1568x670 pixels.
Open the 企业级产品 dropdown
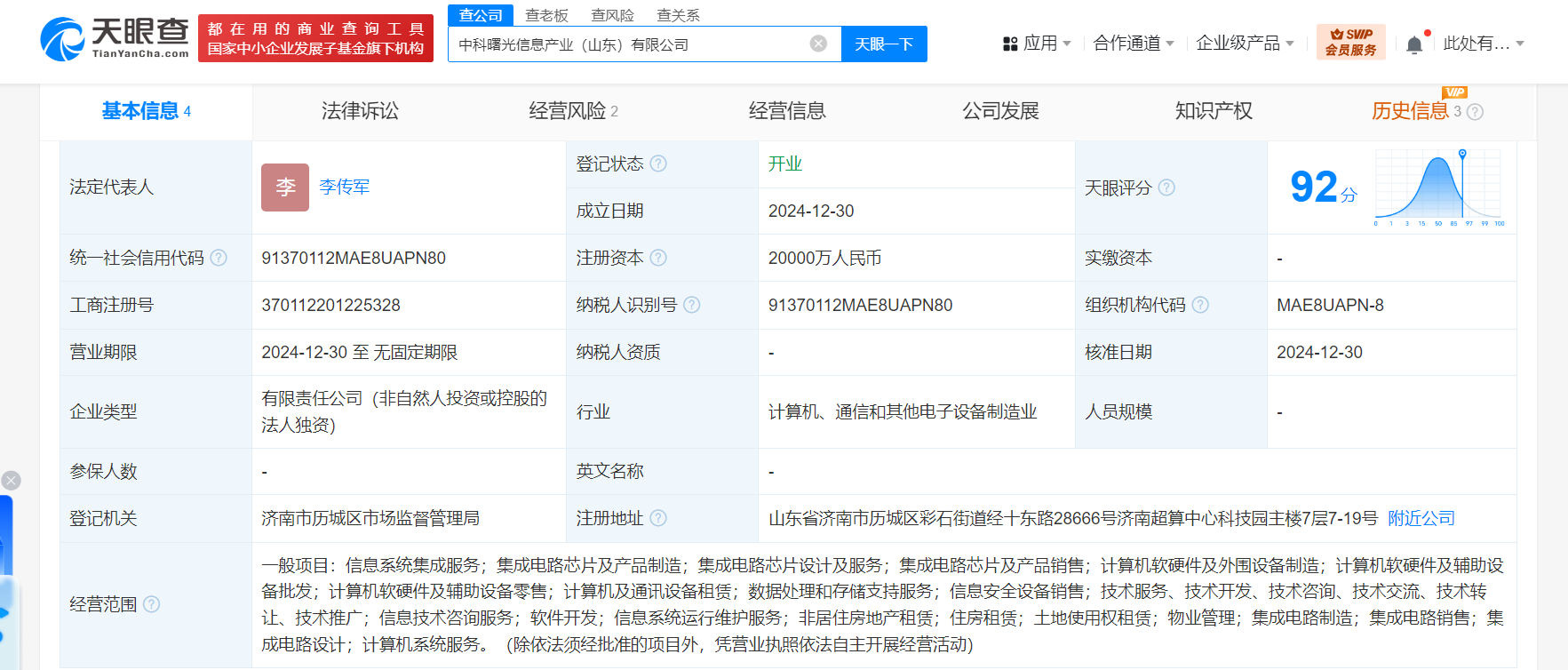(x=1245, y=44)
